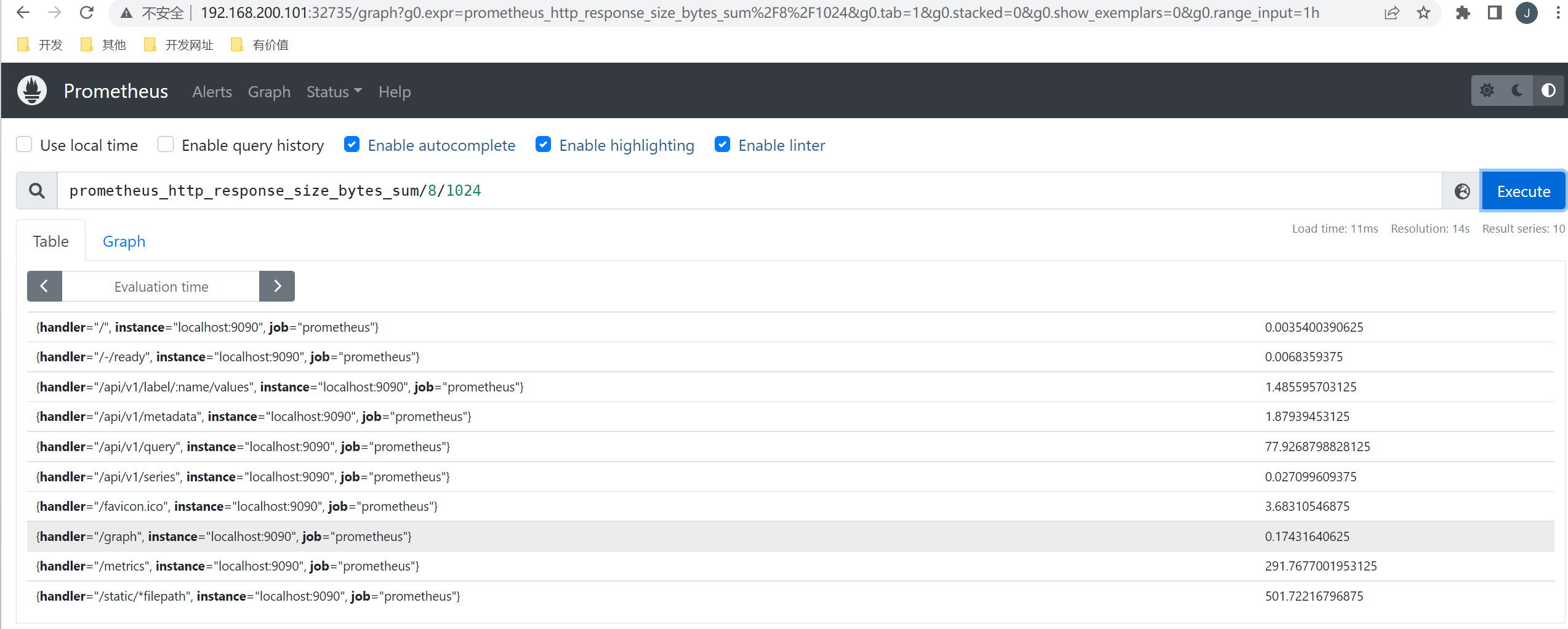Image resolution: width=1568 pixels, height=629 pixels.
Task: Click the value 0.0035400390625
Action: (1314, 327)
